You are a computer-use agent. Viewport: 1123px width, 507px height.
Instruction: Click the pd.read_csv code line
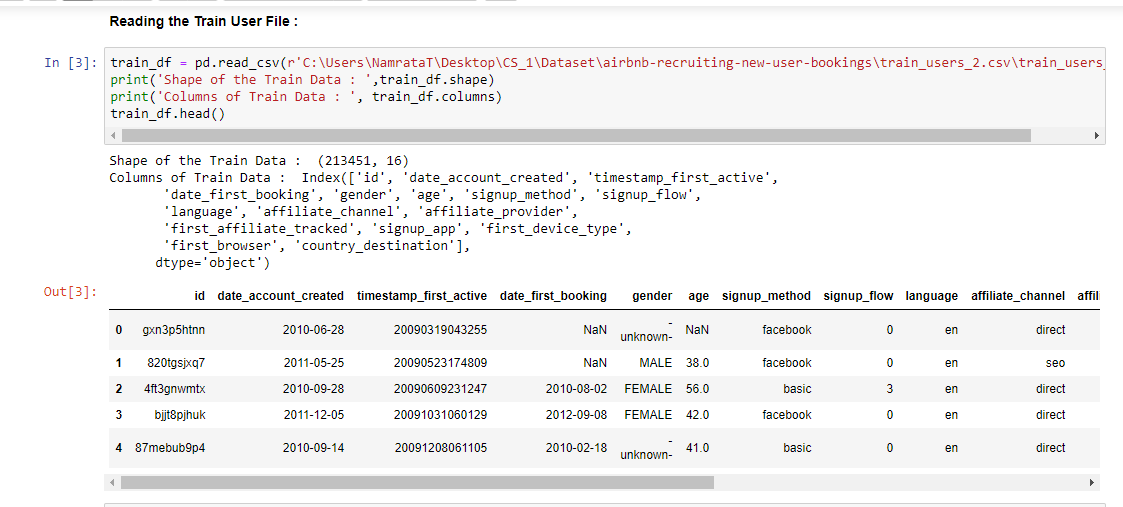605,62
